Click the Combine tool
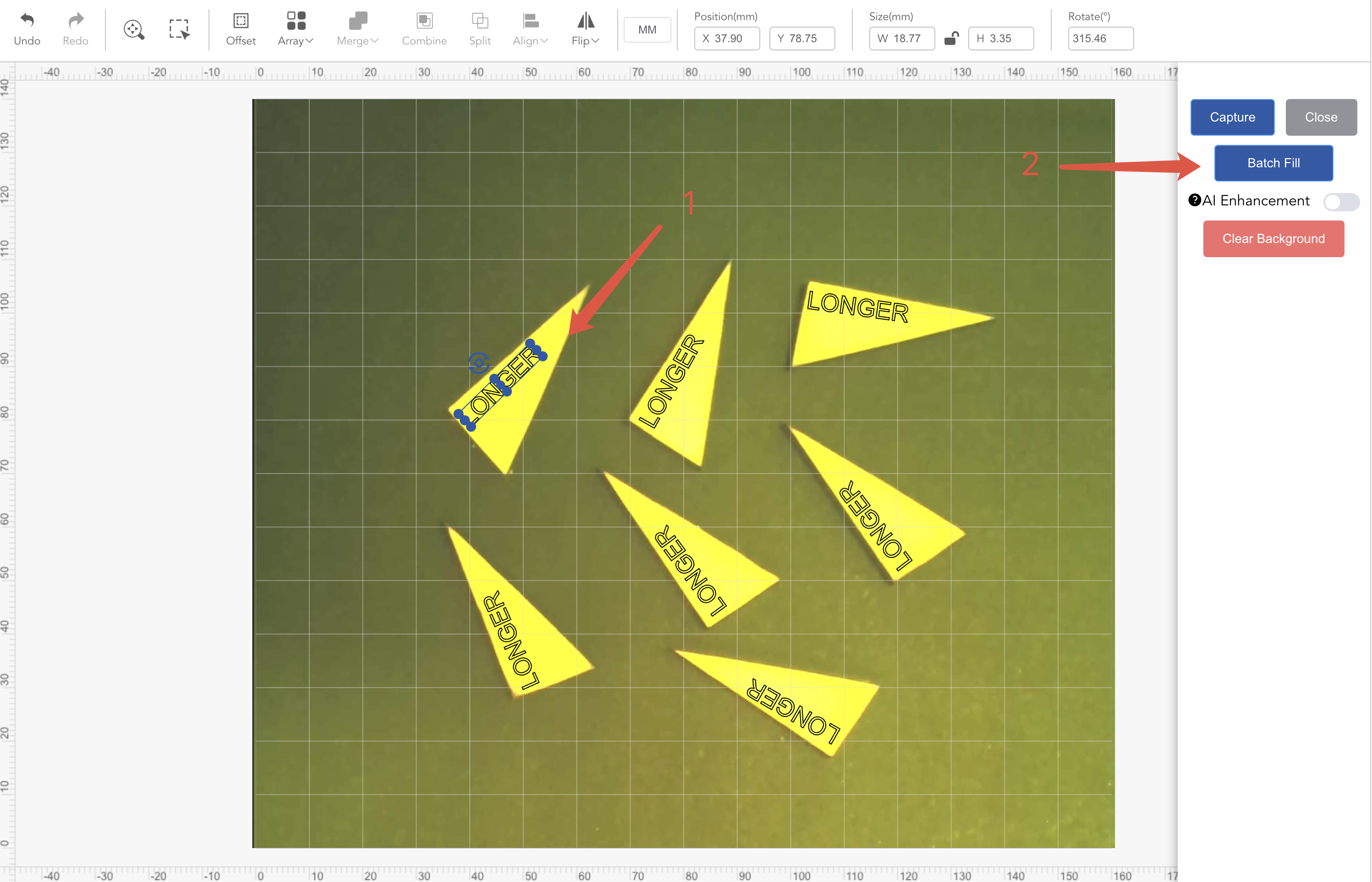Image resolution: width=1372 pixels, height=882 pixels. 424,29
